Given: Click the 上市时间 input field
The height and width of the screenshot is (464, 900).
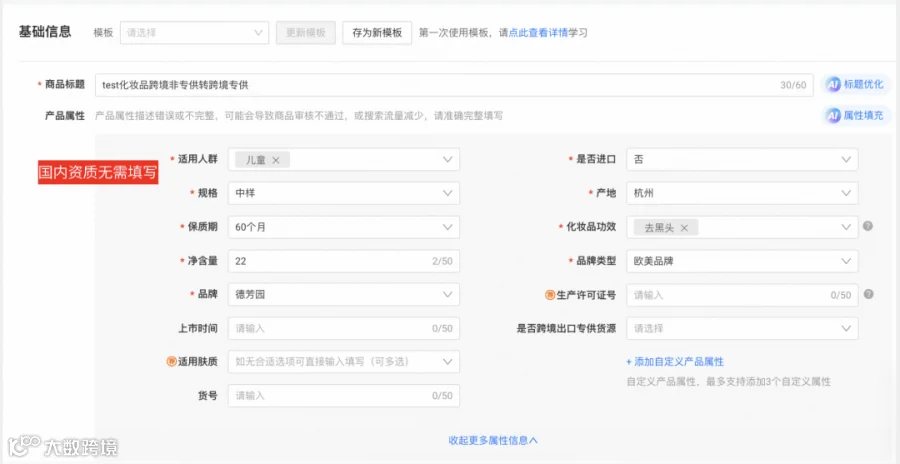Looking at the screenshot, I should click(344, 328).
